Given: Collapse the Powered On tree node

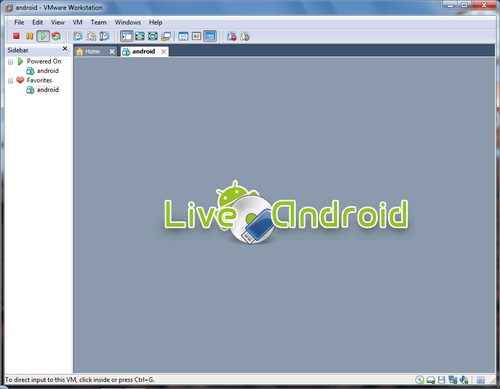Looking at the screenshot, I should 10,62.
